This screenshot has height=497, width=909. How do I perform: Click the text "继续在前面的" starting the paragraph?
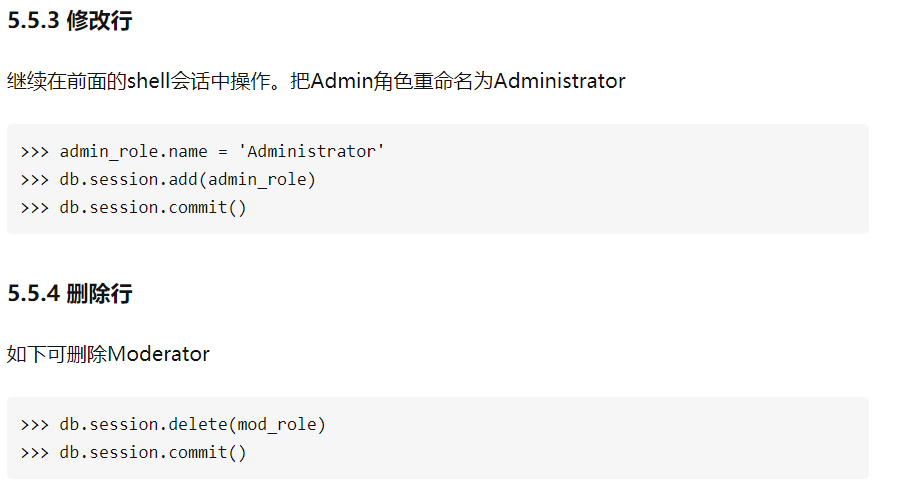(x=66, y=81)
